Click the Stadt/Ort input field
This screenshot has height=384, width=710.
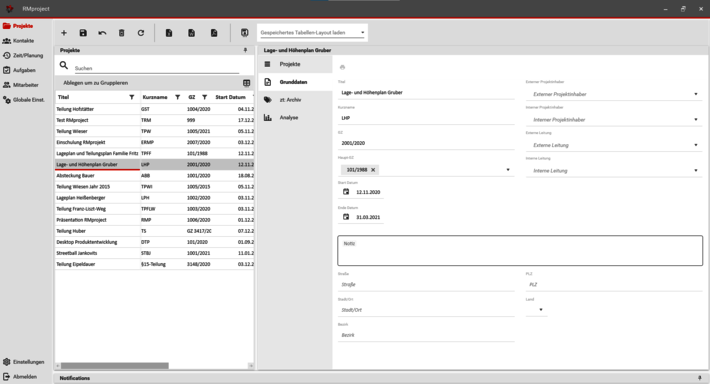coord(426,310)
